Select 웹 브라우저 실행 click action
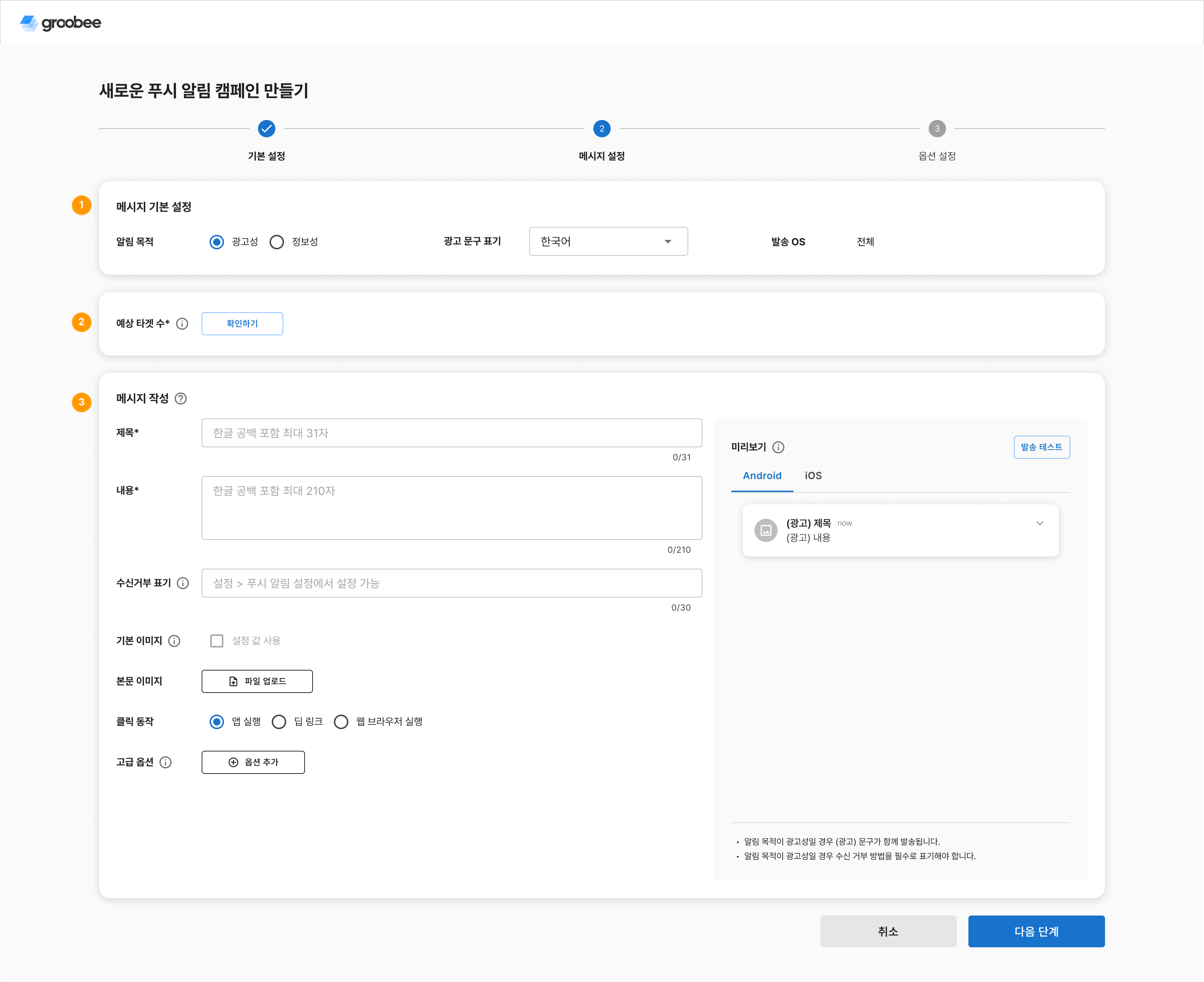The width and height of the screenshot is (1204, 982). click(341, 722)
